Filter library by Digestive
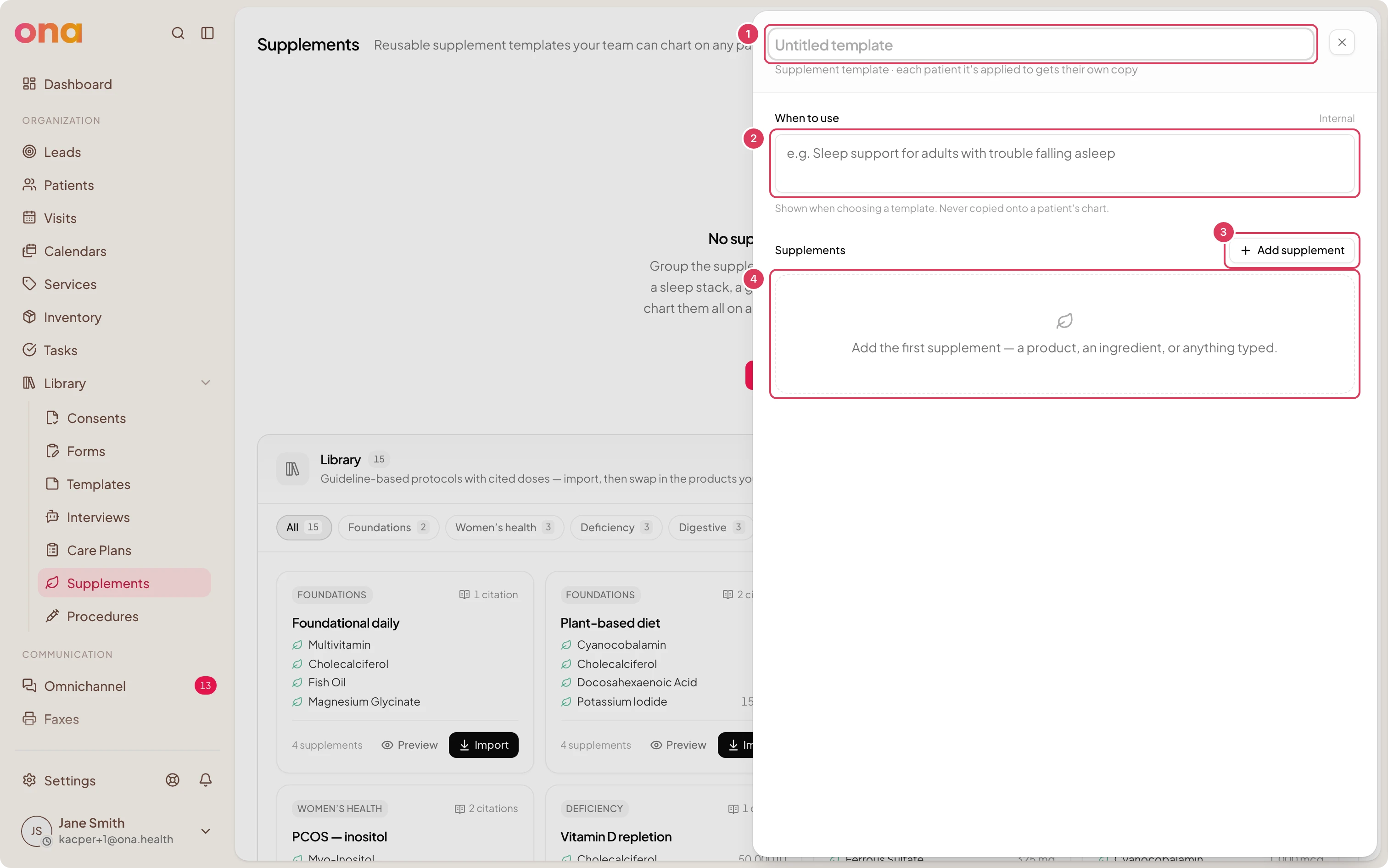 (x=711, y=528)
